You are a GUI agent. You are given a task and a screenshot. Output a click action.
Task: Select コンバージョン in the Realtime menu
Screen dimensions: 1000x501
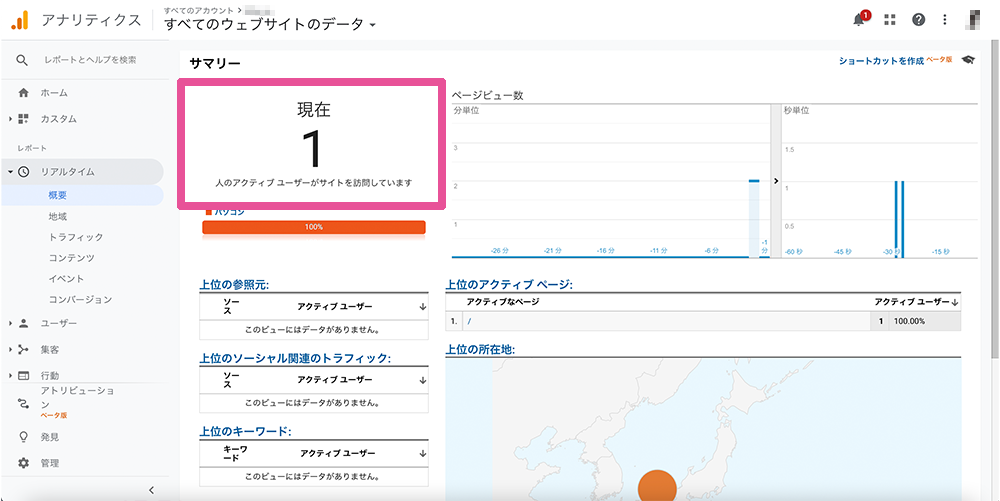click(80, 299)
